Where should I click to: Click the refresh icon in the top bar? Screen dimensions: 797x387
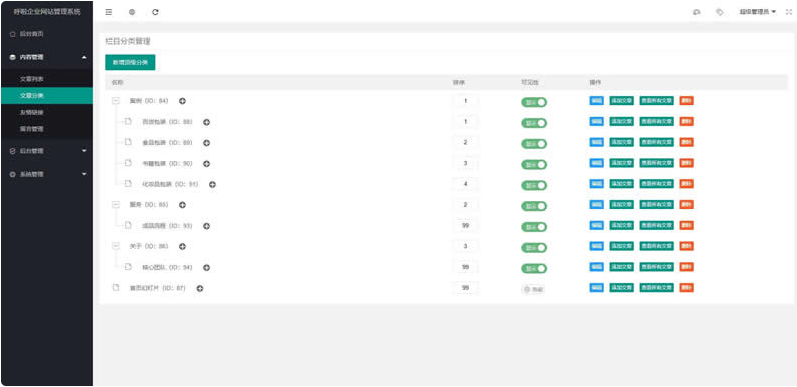pyautogui.click(x=156, y=12)
